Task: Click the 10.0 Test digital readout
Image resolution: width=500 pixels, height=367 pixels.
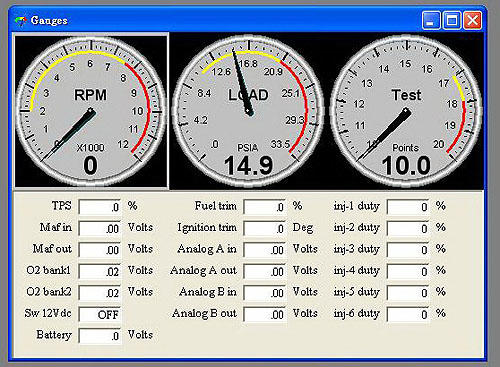Action: [406, 165]
